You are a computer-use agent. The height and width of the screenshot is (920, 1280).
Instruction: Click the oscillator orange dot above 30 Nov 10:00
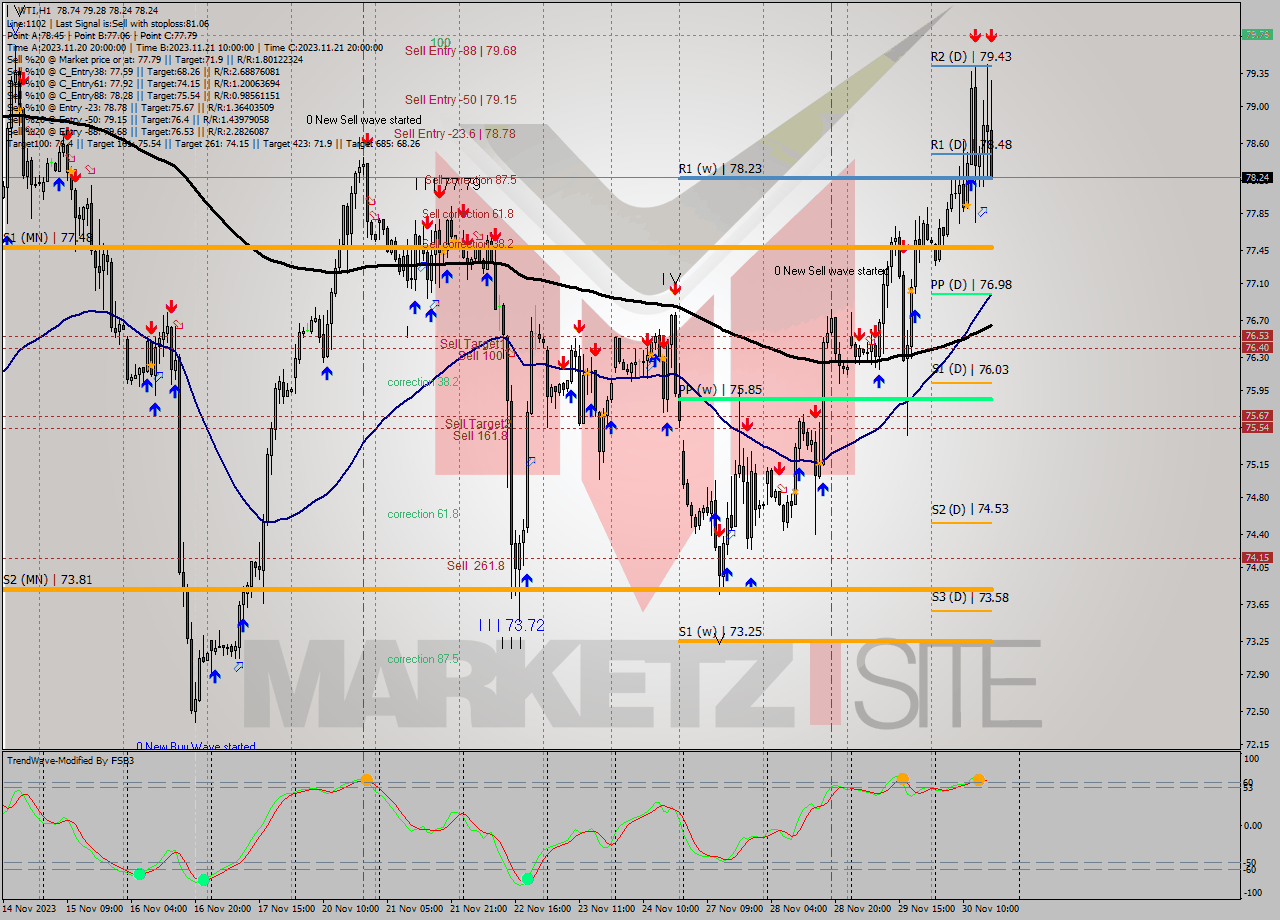tap(978, 779)
